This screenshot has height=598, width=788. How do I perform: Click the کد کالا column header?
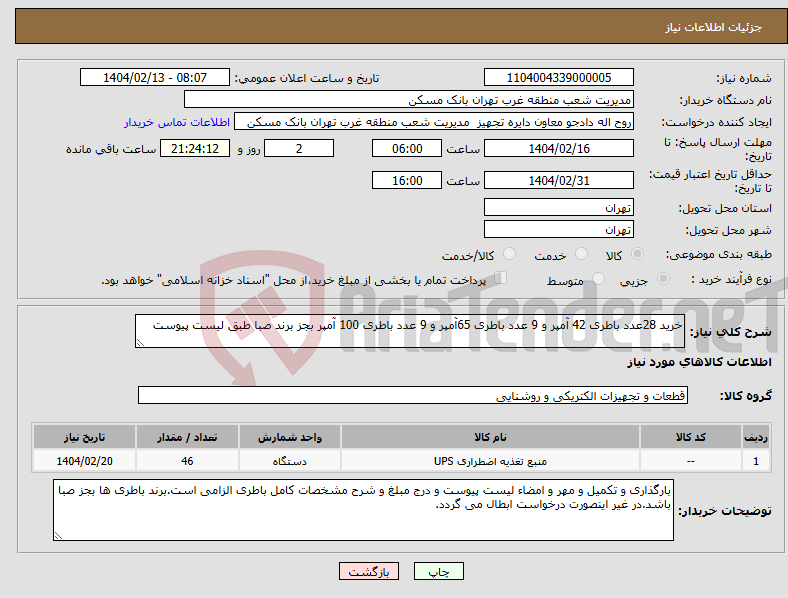point(691,437)
